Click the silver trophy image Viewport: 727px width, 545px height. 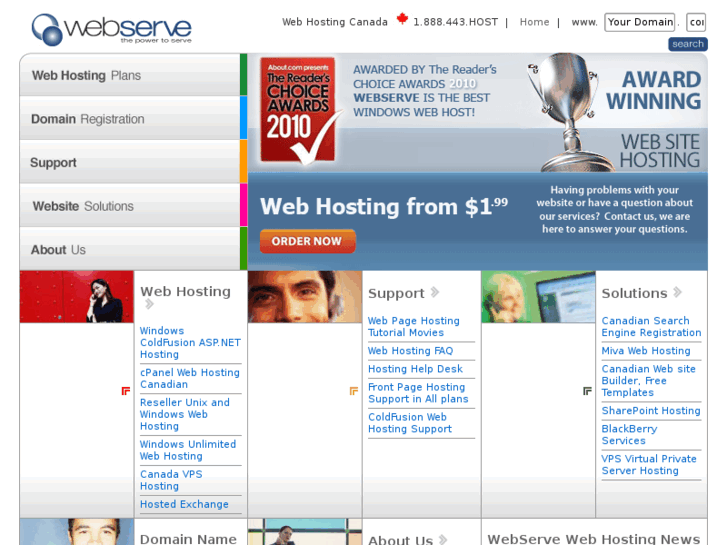(571, 112)
